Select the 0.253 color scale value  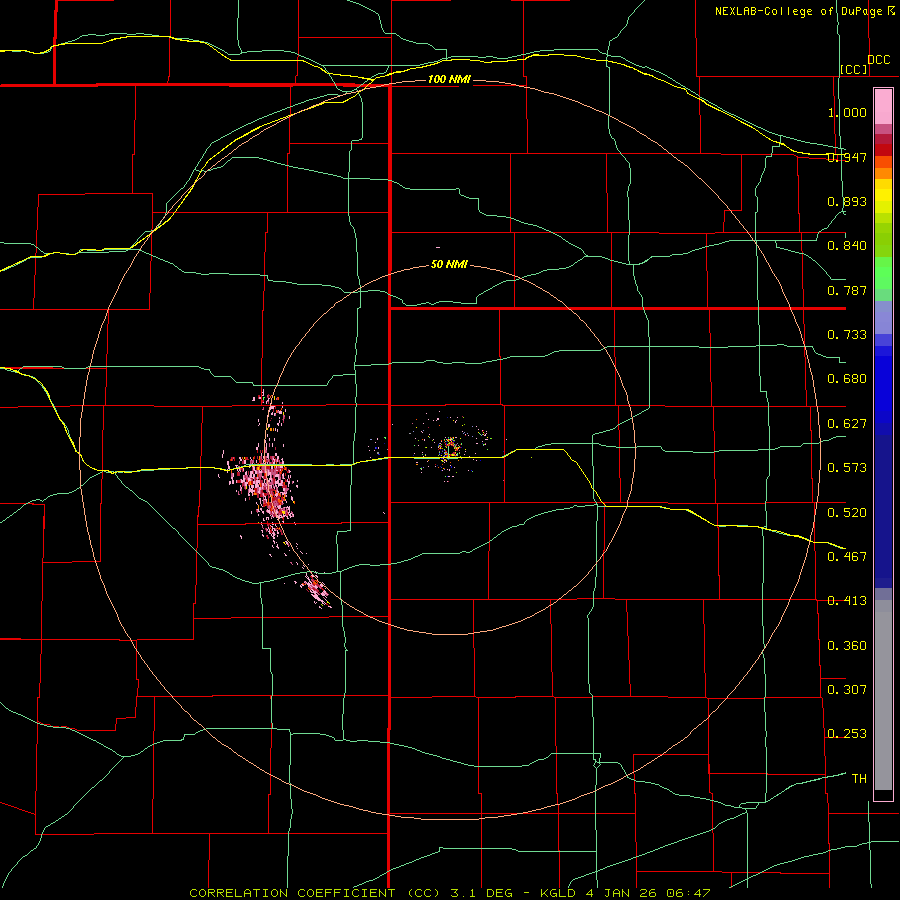847,734
